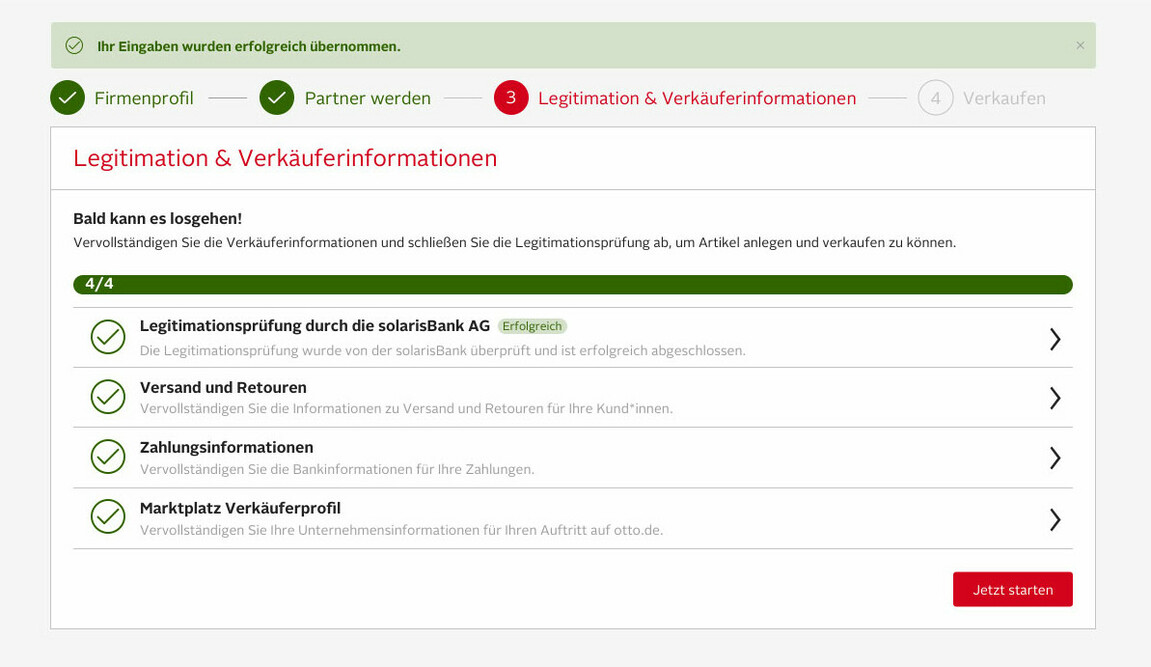Expand Zahlungsinformationen using its chevron
This screenshot has width=1151, height=667.
tap(1055, 458)
